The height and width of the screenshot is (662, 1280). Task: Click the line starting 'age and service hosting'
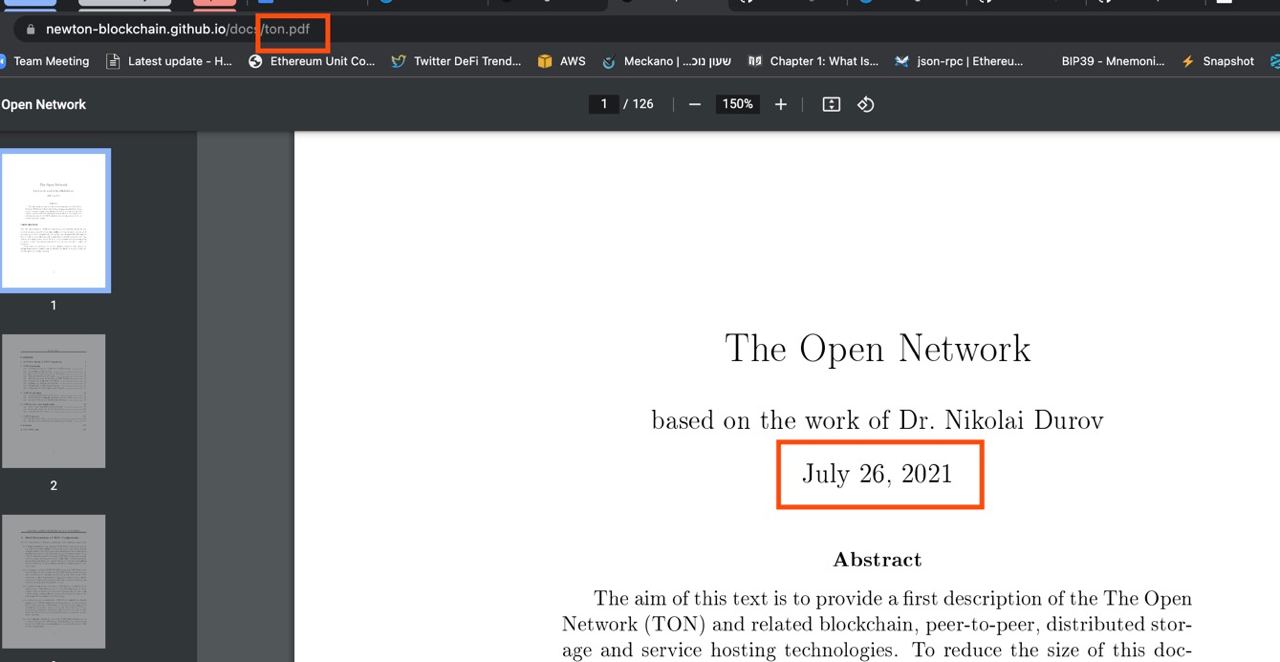pyautogui.click(x=877, y=649)
